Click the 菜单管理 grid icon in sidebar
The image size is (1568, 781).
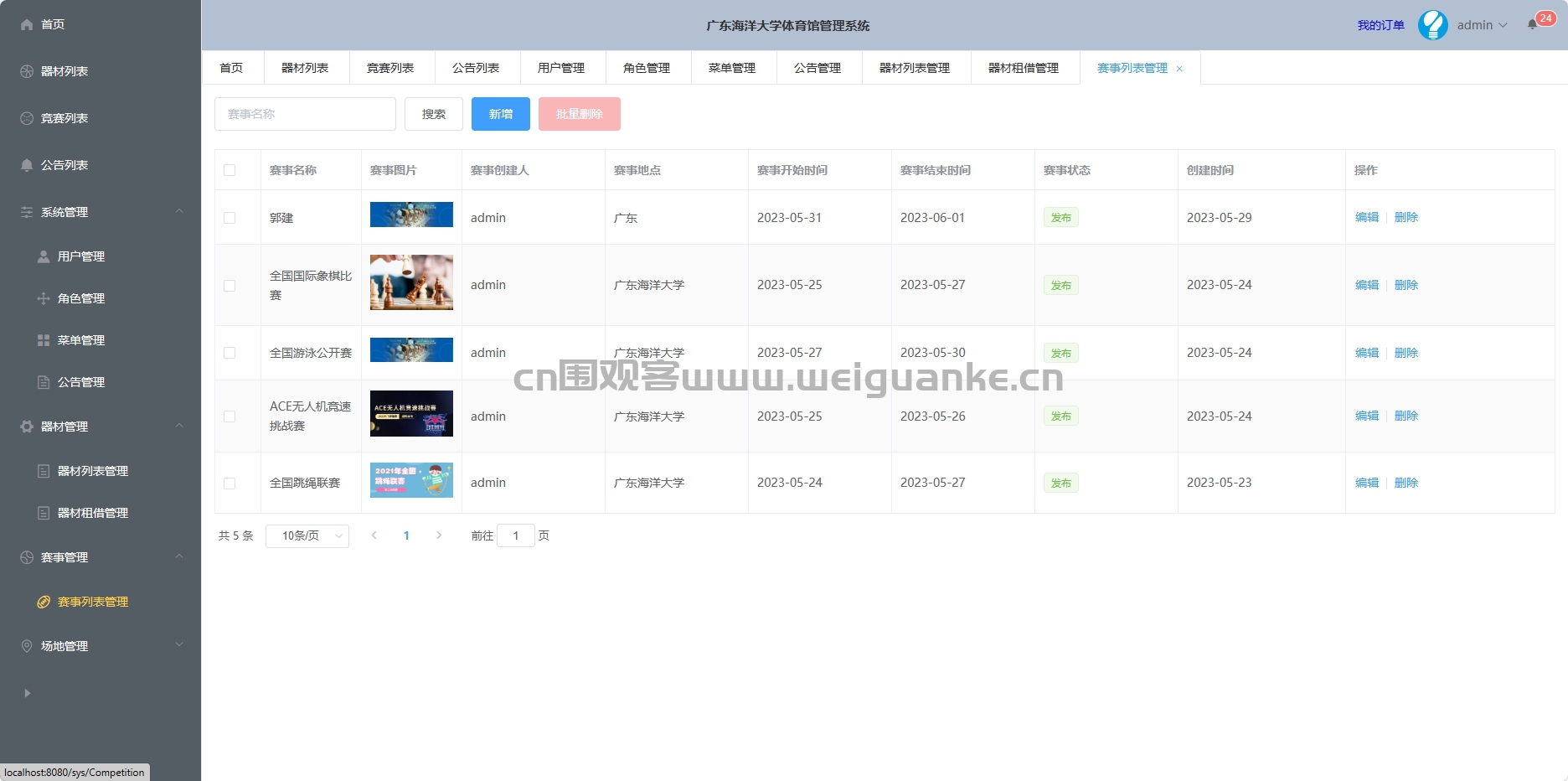pyautogui.click(x=44, y=340)
